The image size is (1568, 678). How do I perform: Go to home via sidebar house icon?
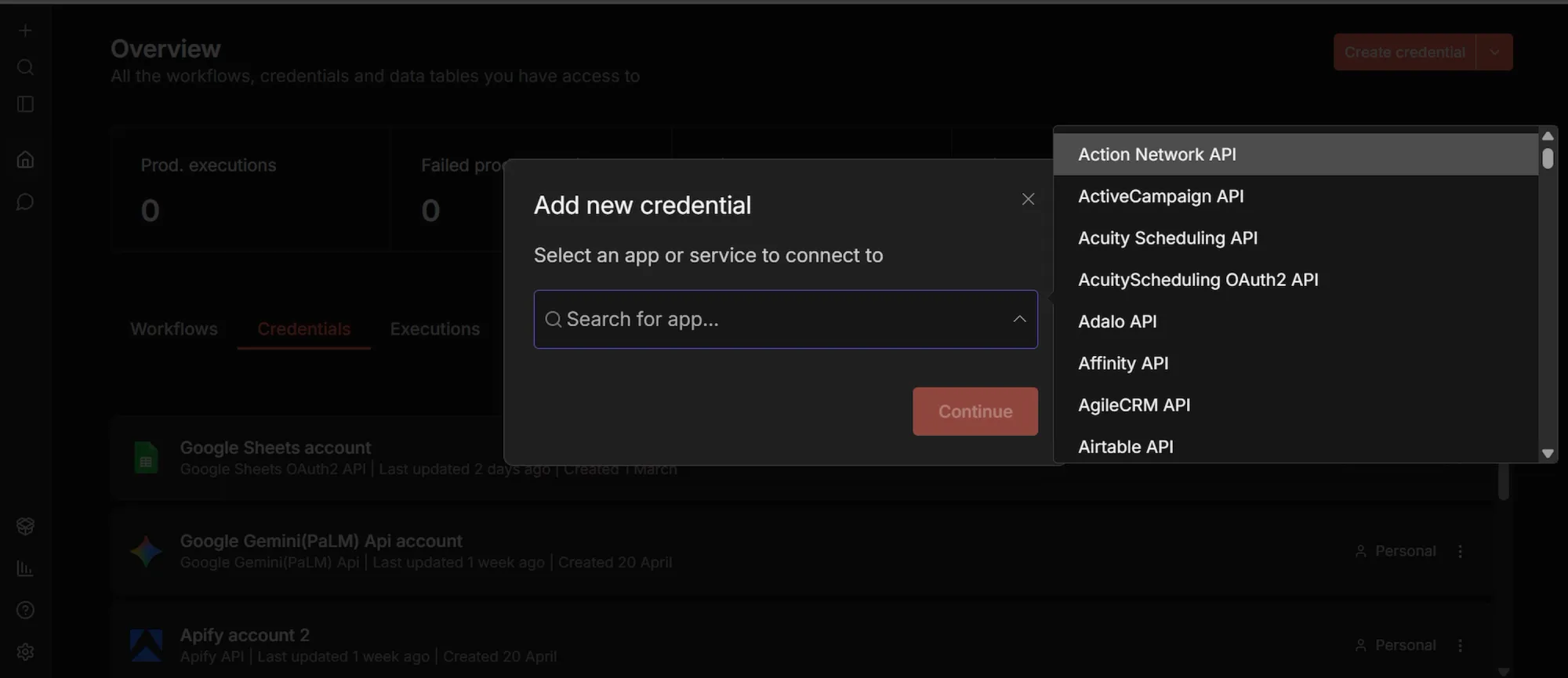(25, 160)
